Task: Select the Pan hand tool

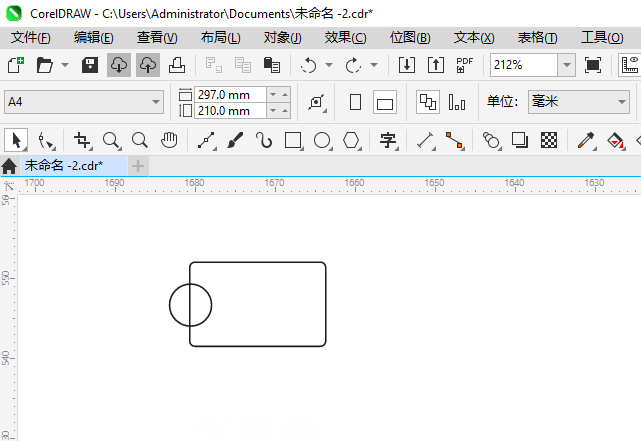Action: [169, 141]
